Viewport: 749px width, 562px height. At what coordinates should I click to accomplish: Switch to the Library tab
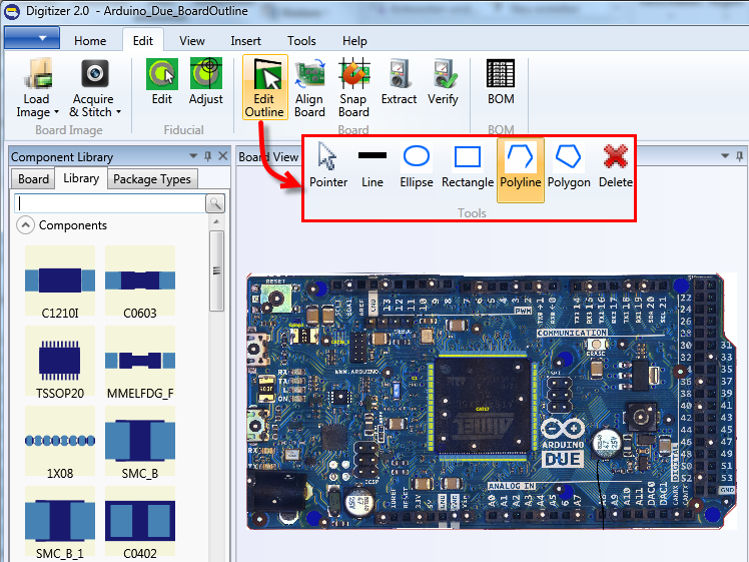click(x=81, y=178)
